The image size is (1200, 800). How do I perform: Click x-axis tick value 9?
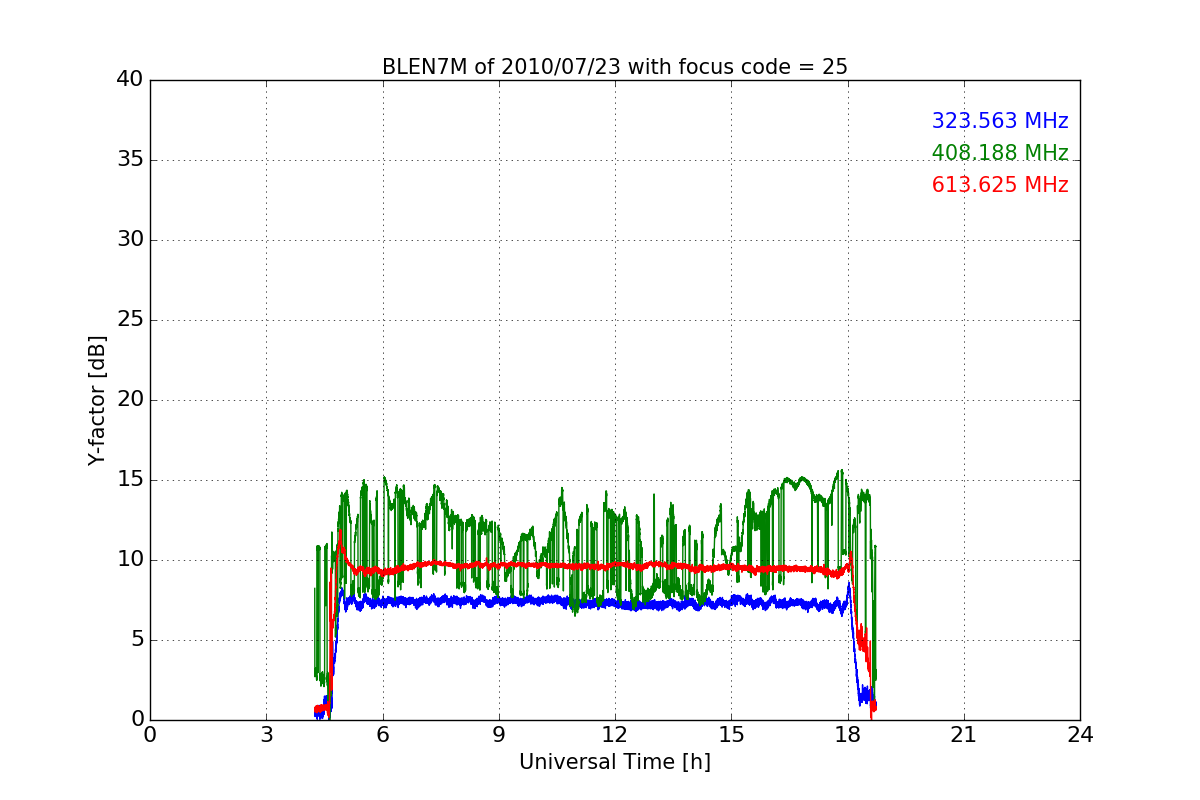click(499, 735)
